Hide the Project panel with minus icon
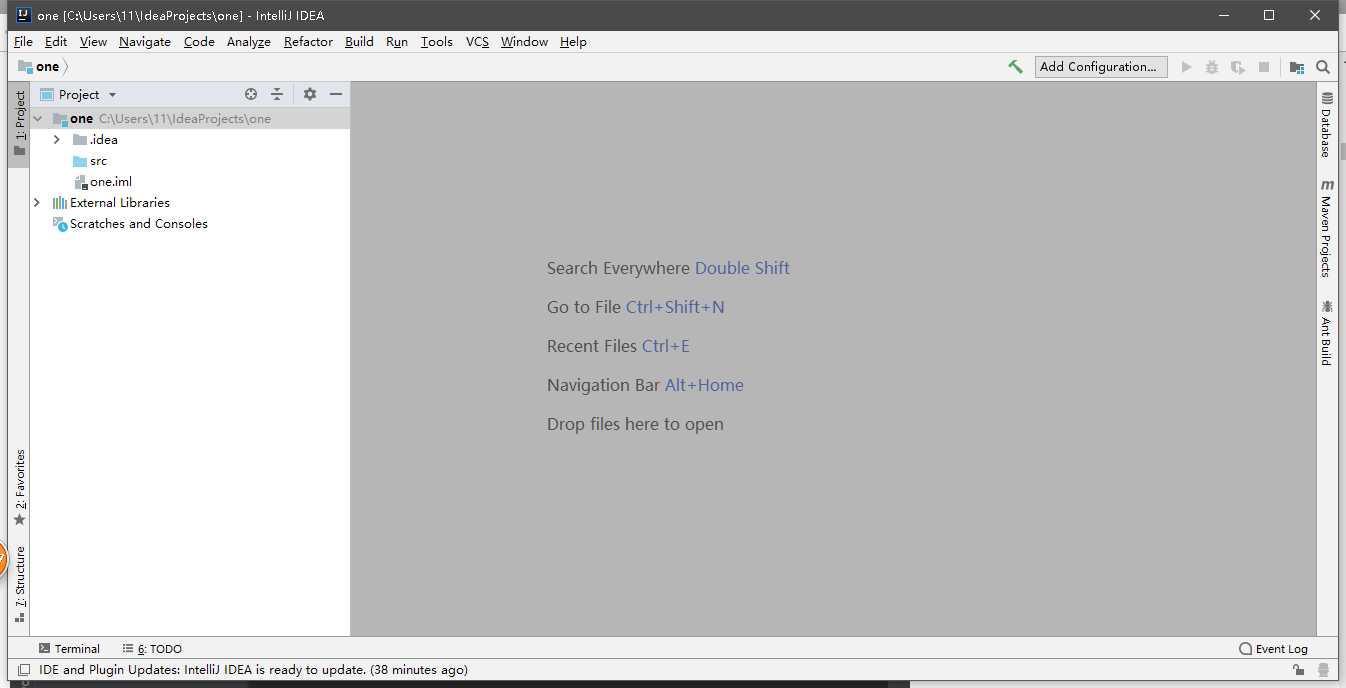This screenshot has width=1346, height=688. click(336, 94)
